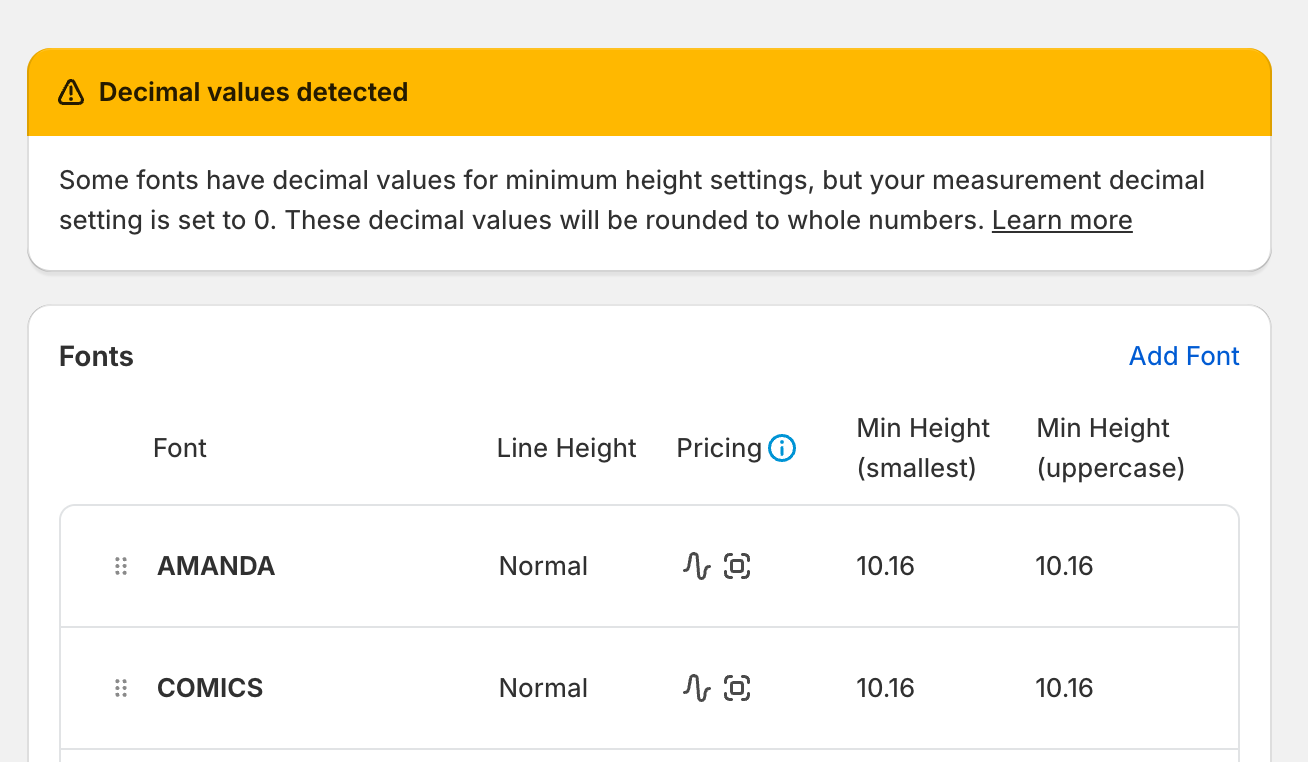Click COMICS's uppercase min height value
The image size is (1308, 762).
click(1064, 689)
